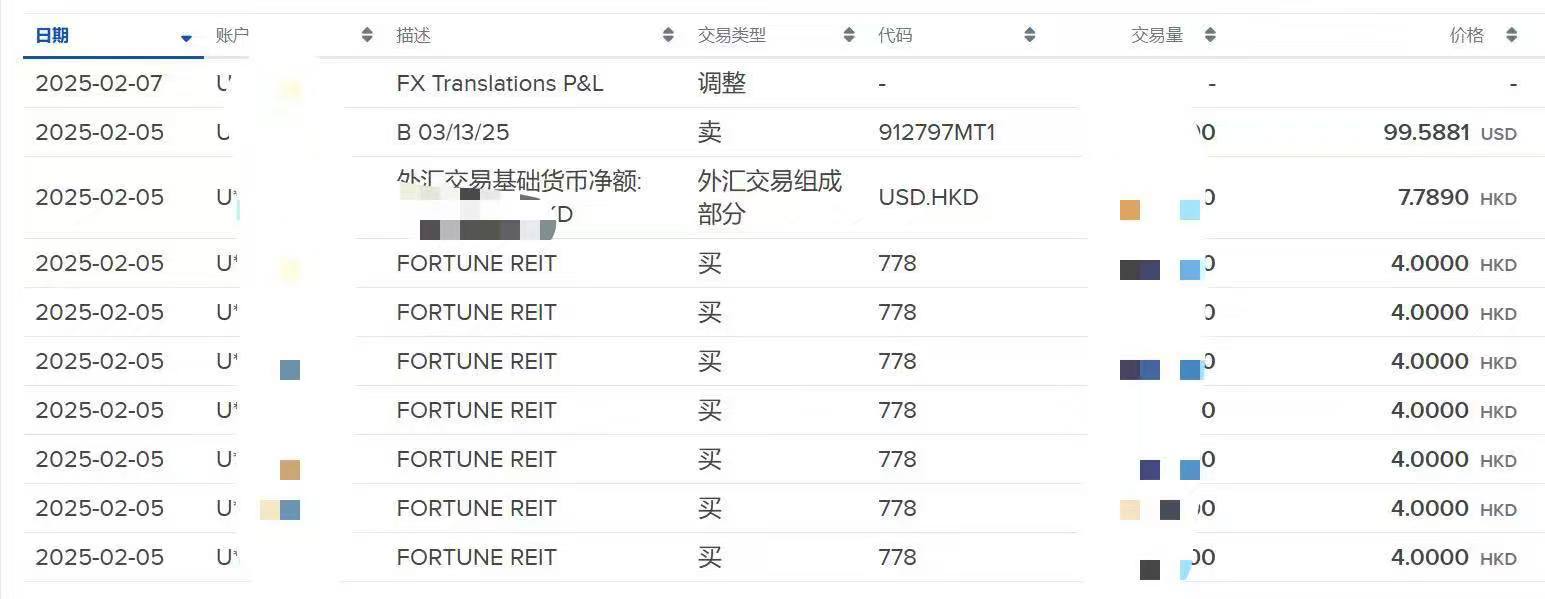Click the sort arrows icon beside 代码
This screenshot has height=599, width=1545.
pyautogui.click(x=1030, y=36)
